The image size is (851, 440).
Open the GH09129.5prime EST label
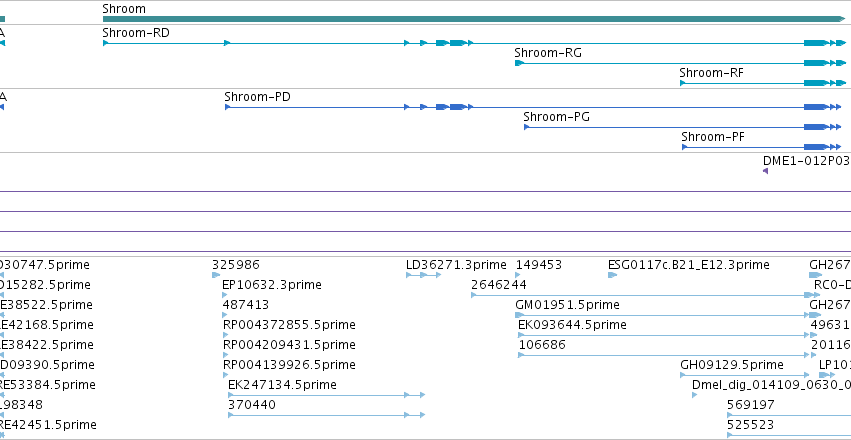732,365
